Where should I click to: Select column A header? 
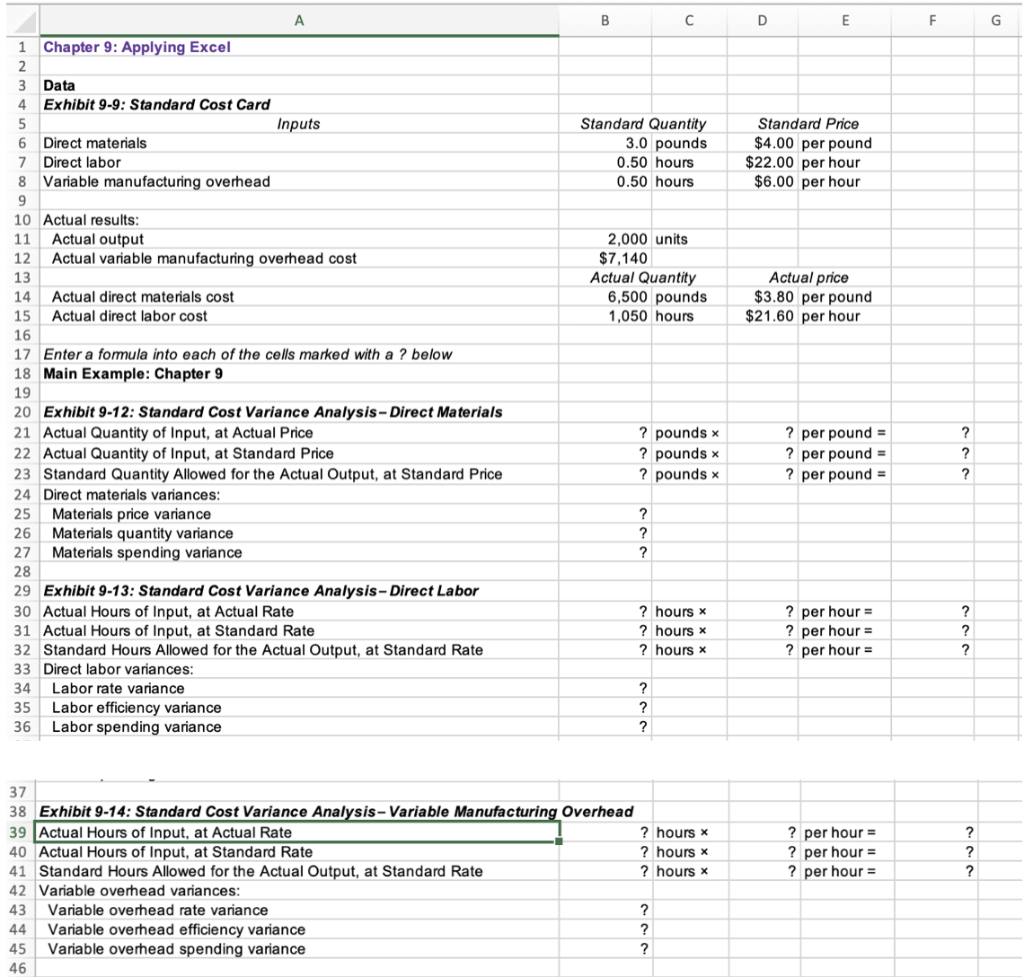click(299, 19)
